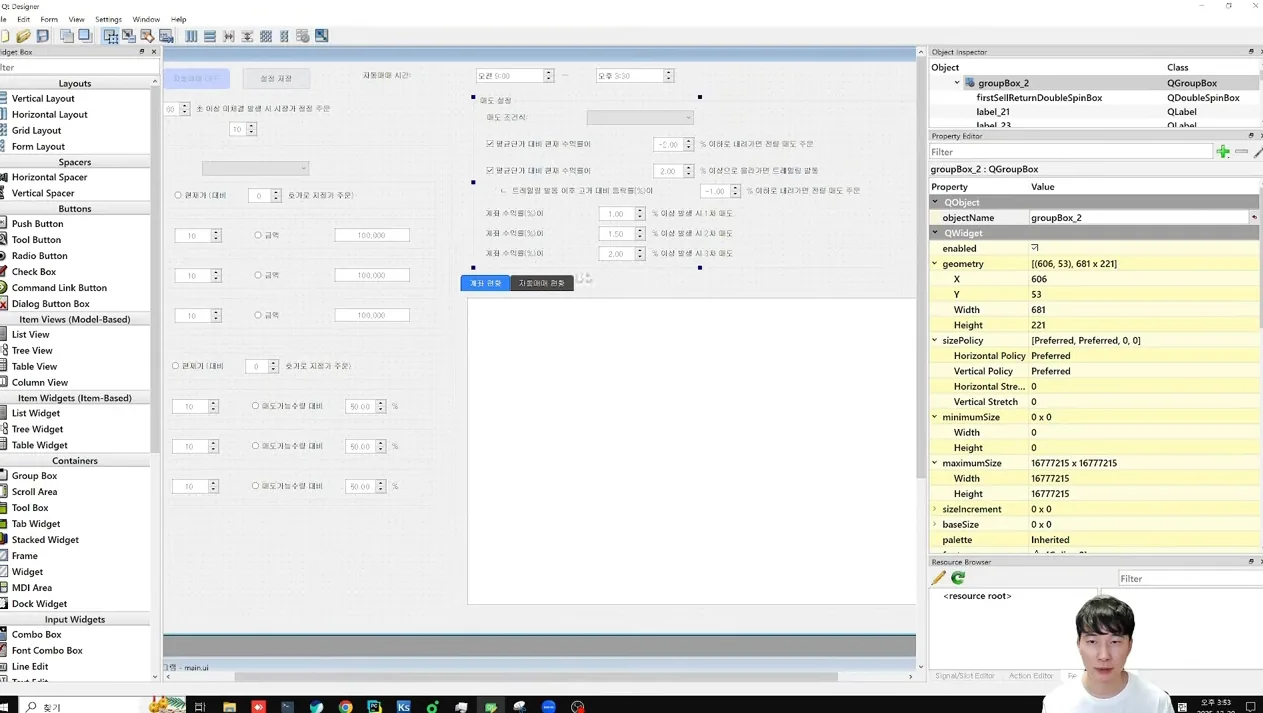
Task: Click the Open form folder icon
Action: [24, 36]
